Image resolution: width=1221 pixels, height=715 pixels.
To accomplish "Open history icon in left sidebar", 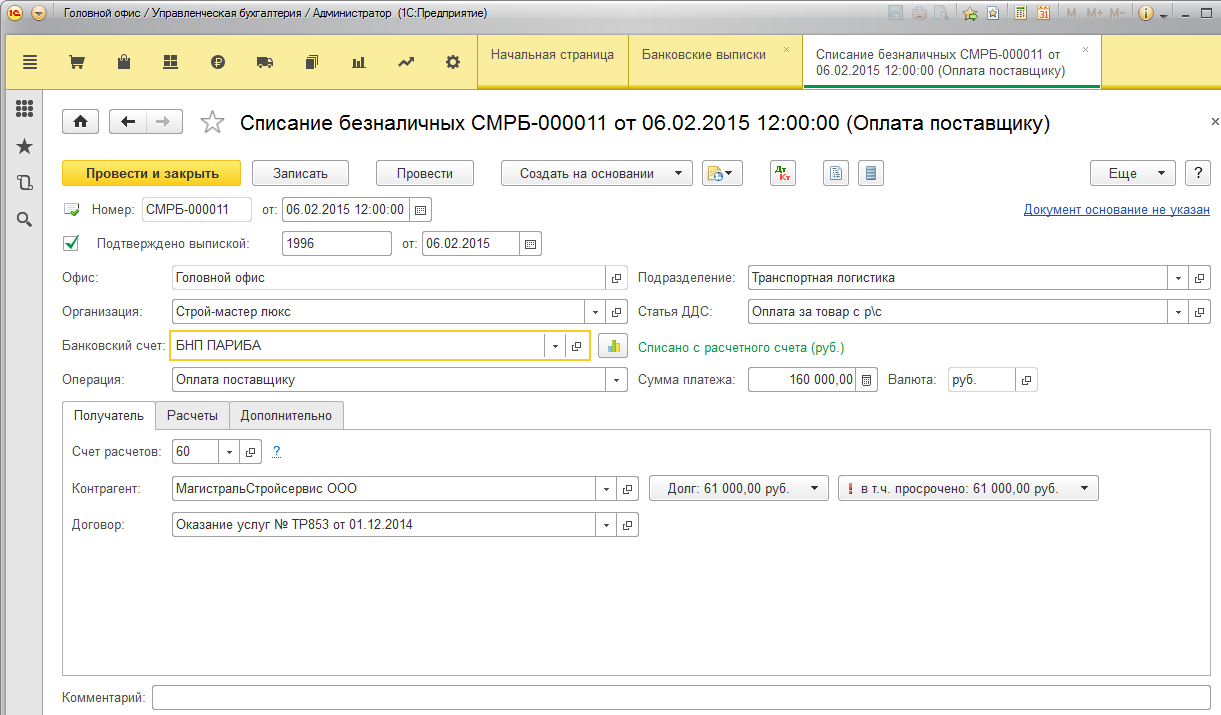I will pyautogui.click(x=24, y=183).
